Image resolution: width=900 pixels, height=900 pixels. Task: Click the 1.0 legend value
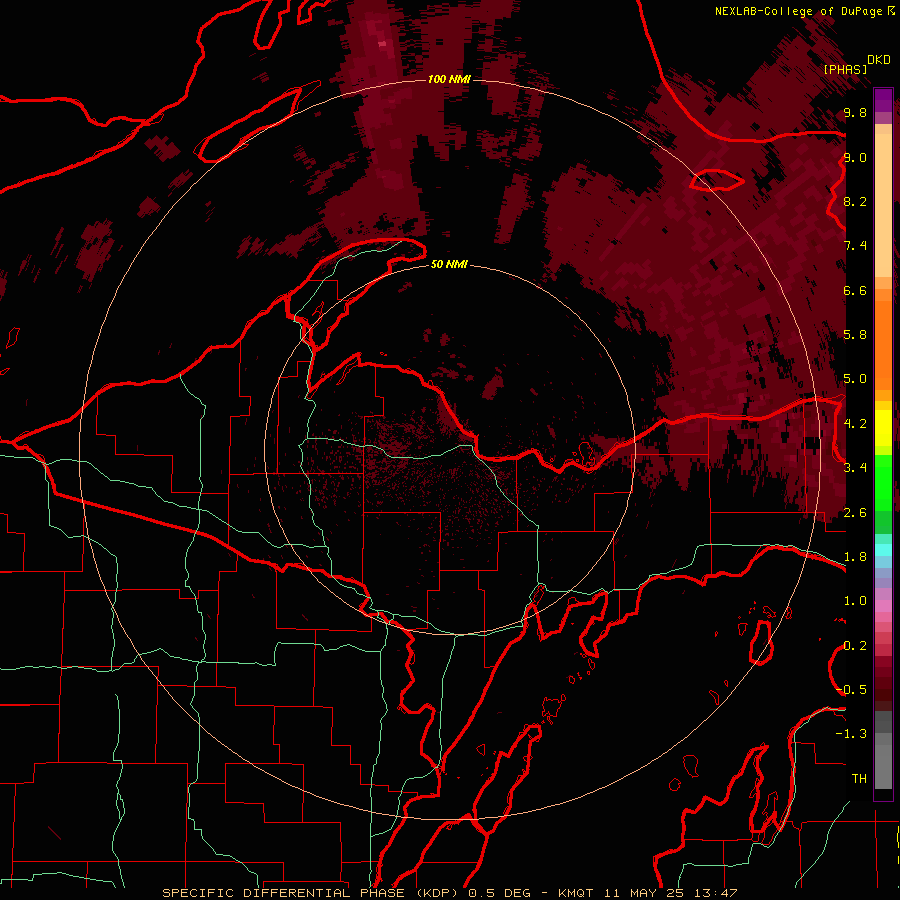click(855, 601)
